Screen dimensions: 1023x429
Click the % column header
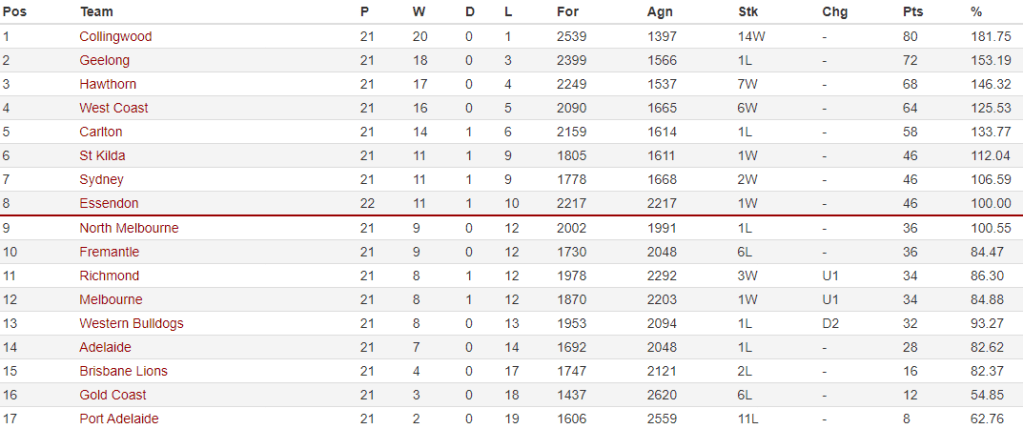[x=975, y=12]
